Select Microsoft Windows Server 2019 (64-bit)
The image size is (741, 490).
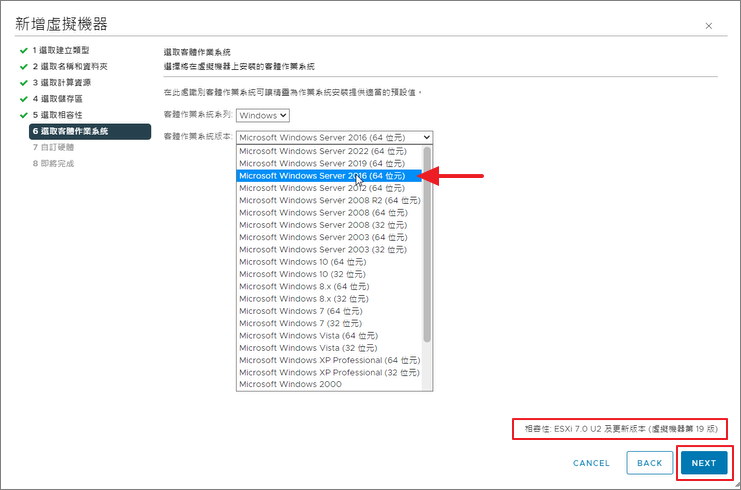click(x=329, y=163)
